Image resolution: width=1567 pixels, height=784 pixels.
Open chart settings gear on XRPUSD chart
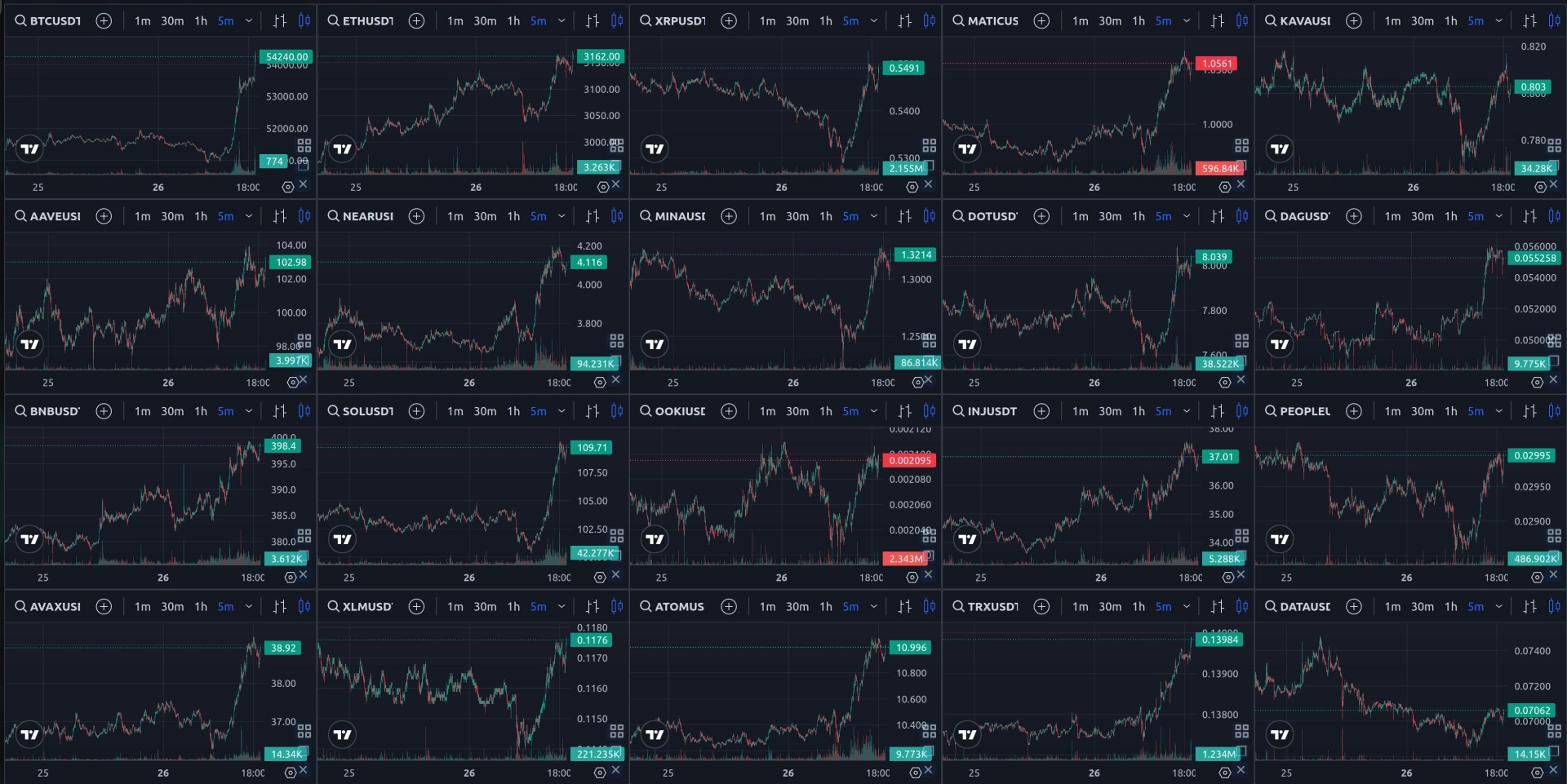912,187
